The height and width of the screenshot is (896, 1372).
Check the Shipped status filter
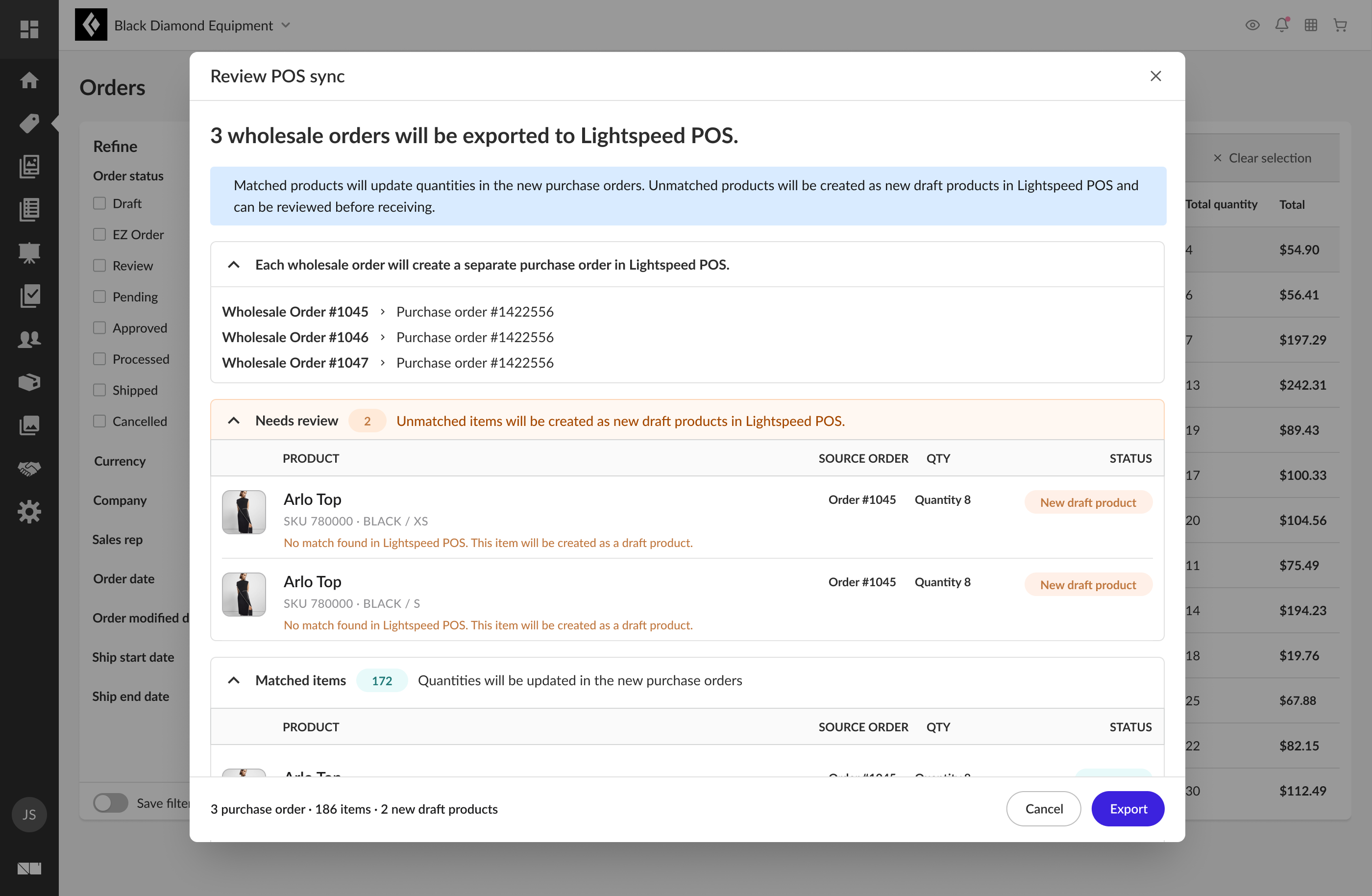(99, 390)
